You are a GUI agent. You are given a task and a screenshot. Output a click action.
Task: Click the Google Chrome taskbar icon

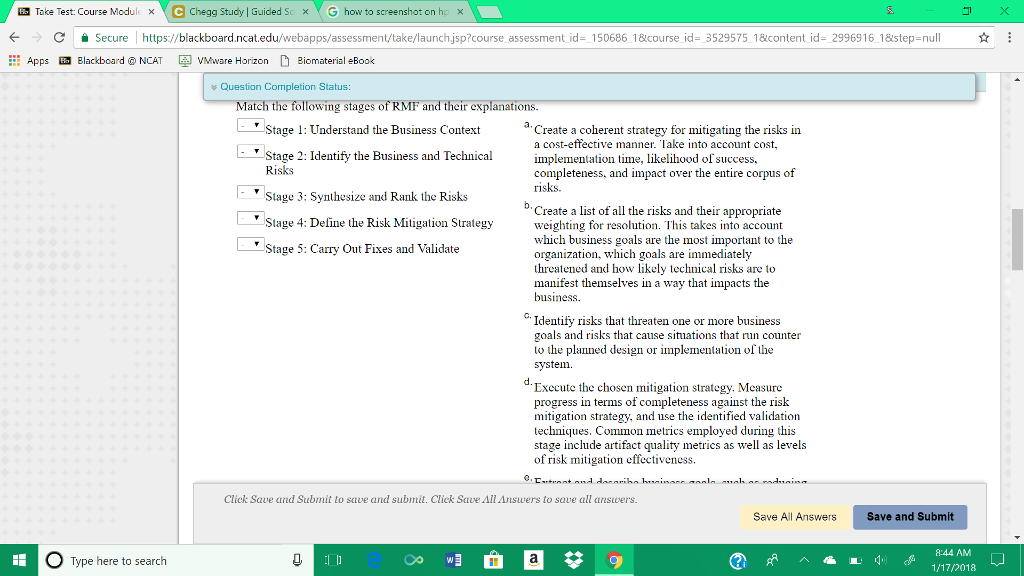click(x=613, y=560)
